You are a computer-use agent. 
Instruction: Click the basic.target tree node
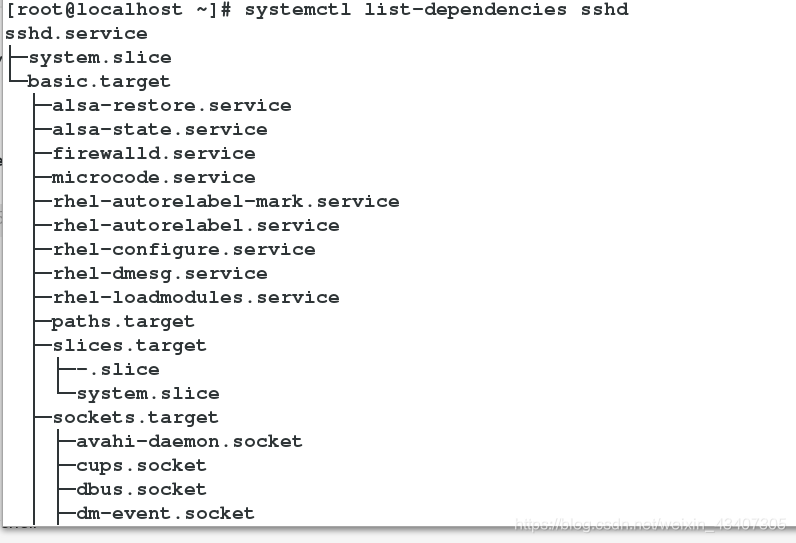99,82
